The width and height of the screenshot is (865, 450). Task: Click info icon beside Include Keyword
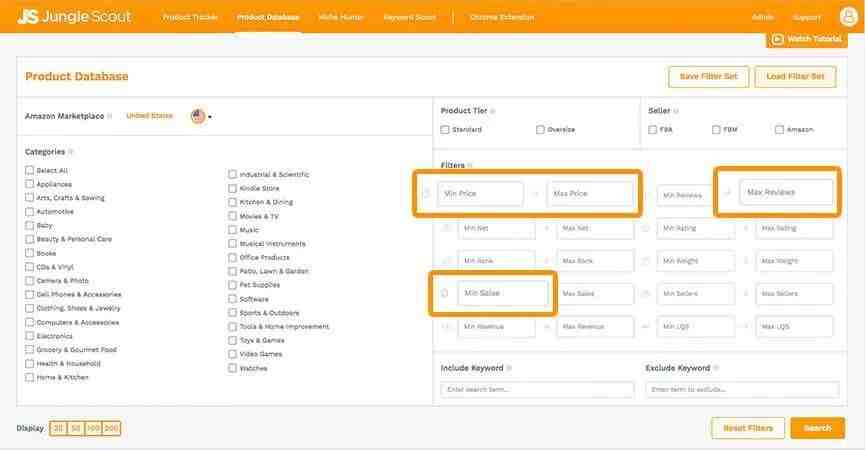click(510, 368)
